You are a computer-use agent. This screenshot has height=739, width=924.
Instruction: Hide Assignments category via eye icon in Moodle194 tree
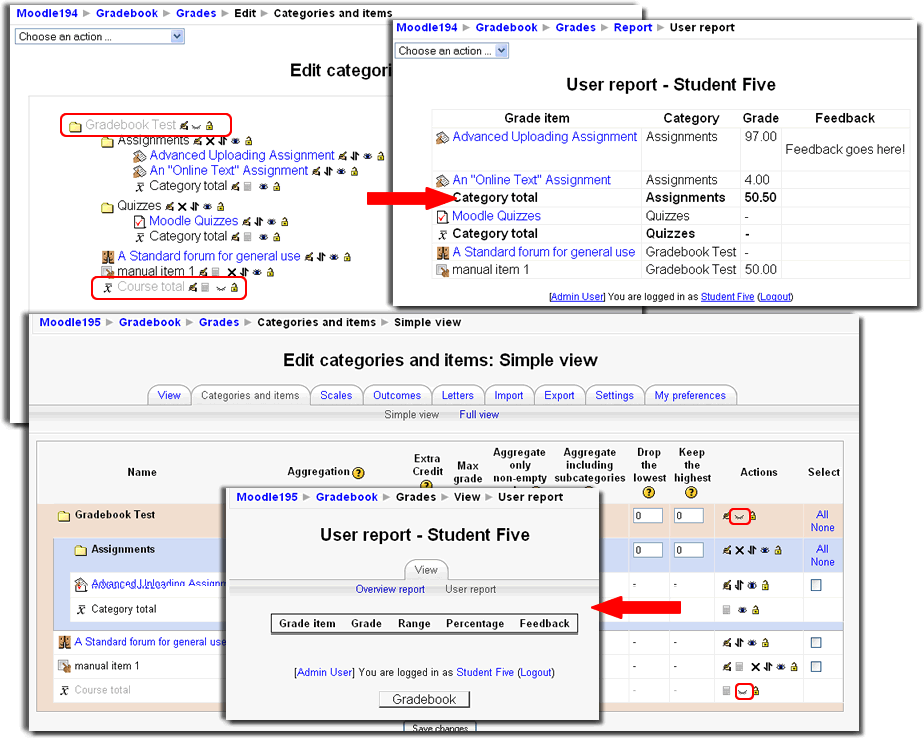click(235, 141)
